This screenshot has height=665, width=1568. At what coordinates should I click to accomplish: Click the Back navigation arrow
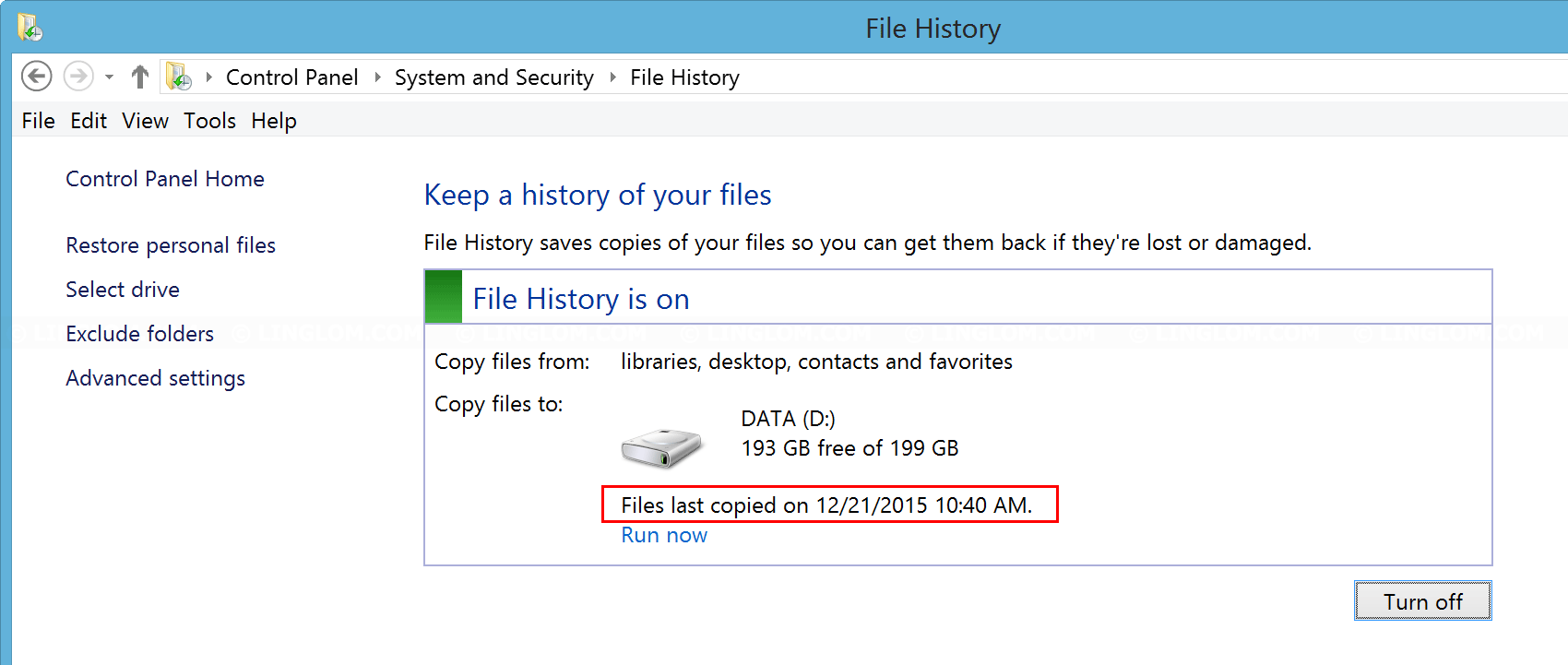click(x=37, y=77)
